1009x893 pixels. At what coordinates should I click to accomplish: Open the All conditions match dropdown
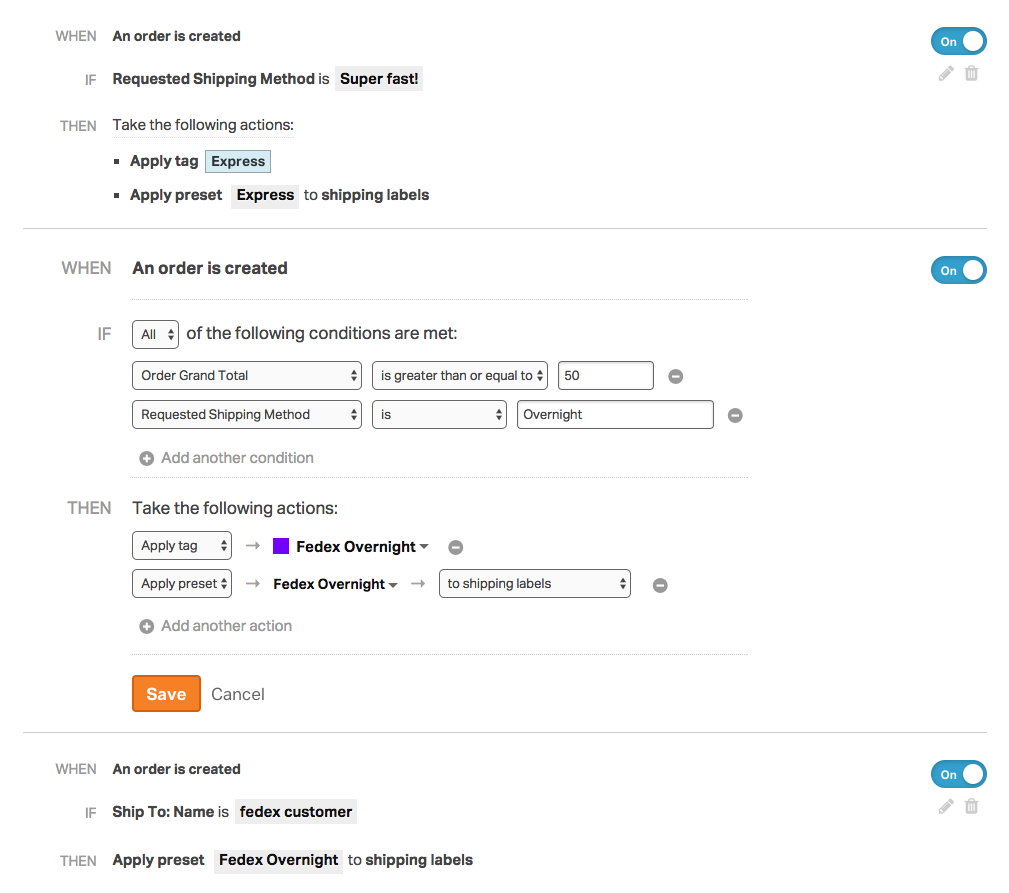point(155,334)
